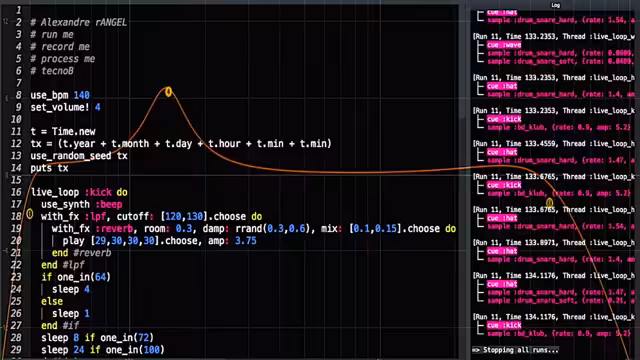640x360 pixels.
Task: Click the amp value 3.75
Action: 246,241
